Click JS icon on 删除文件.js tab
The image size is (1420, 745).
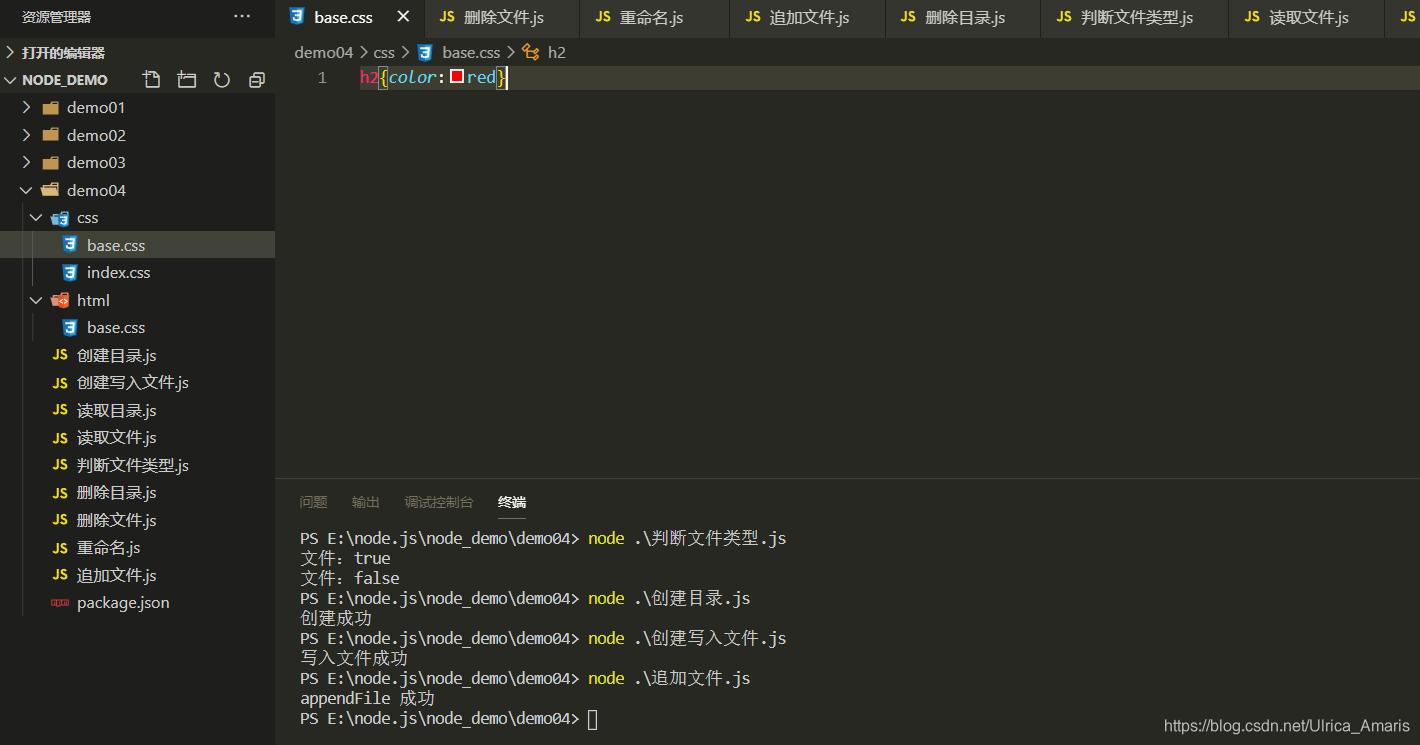click(x=447, y=17)
